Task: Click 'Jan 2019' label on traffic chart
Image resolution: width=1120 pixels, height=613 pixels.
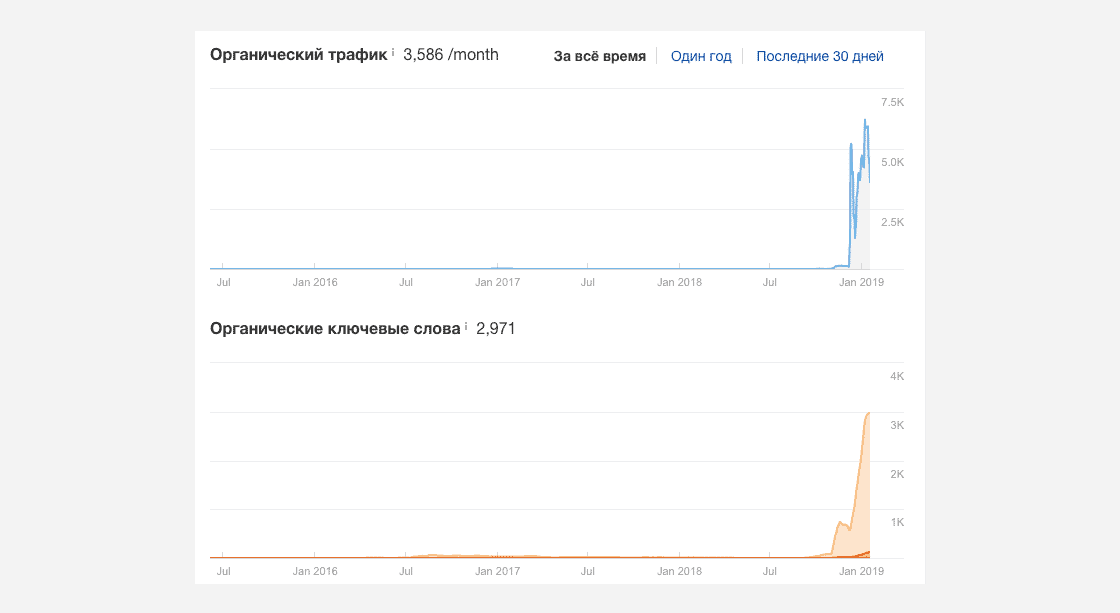Action: tap(861, 282)
